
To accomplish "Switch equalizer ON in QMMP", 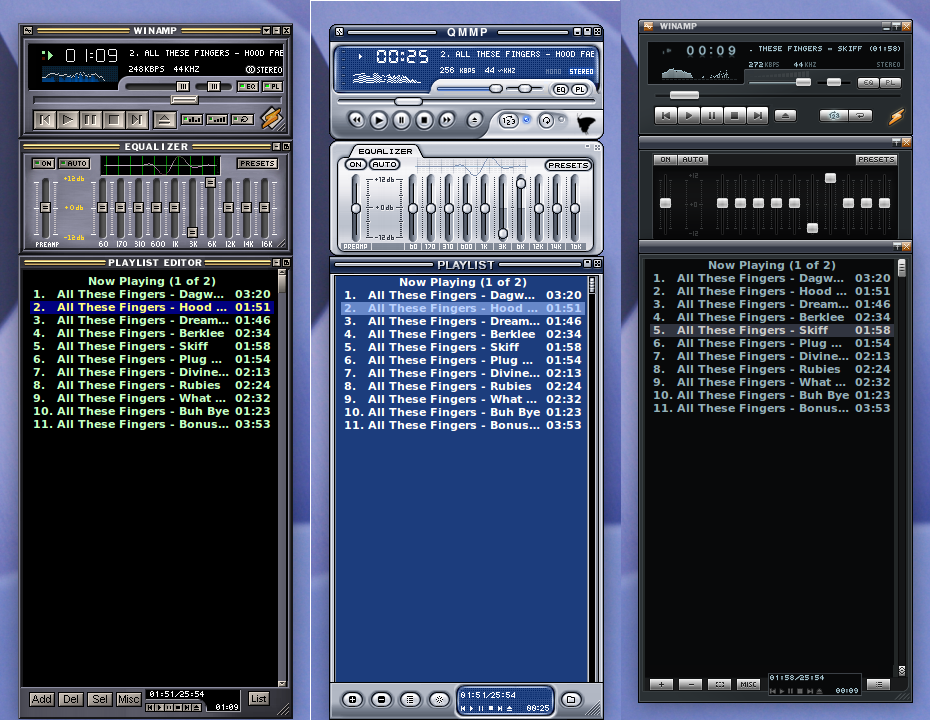I will tap(355, 165).
